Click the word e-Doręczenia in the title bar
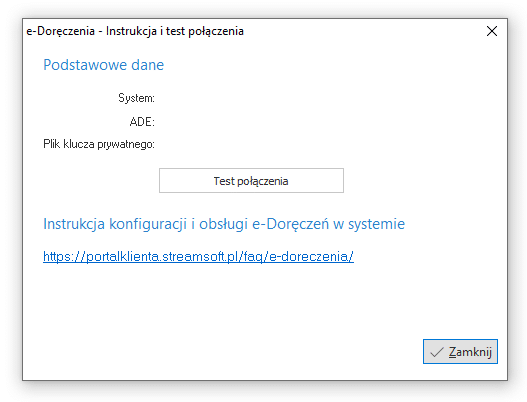Image resolution: width=527 pixels, height=402 pixels. click(60, 31)
